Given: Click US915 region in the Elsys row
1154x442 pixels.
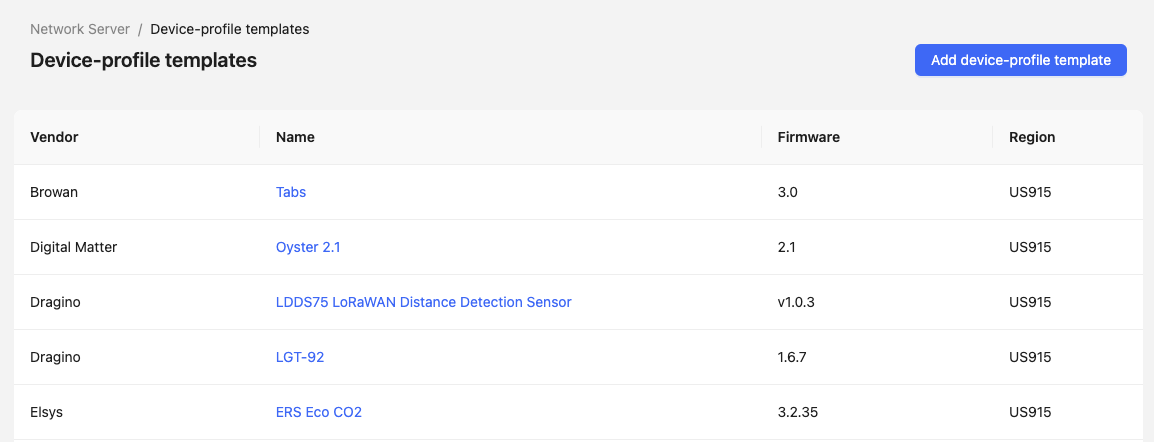Looking at the screenshot, I should [1030, 412].
